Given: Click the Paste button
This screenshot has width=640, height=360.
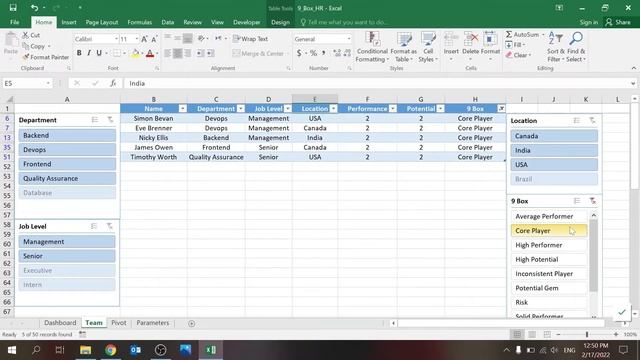Looking at the screenshot, I should click(11, 43).
